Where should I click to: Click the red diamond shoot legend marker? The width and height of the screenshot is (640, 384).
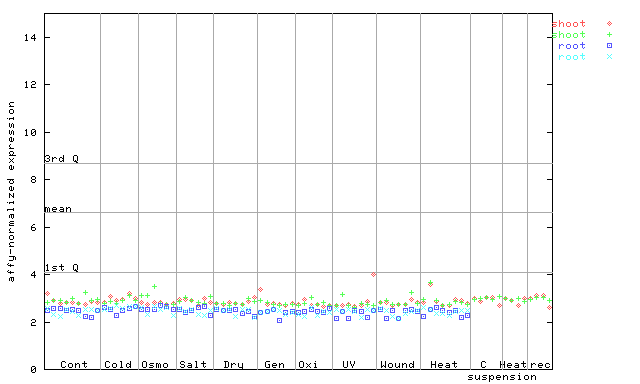pos(609,24)
